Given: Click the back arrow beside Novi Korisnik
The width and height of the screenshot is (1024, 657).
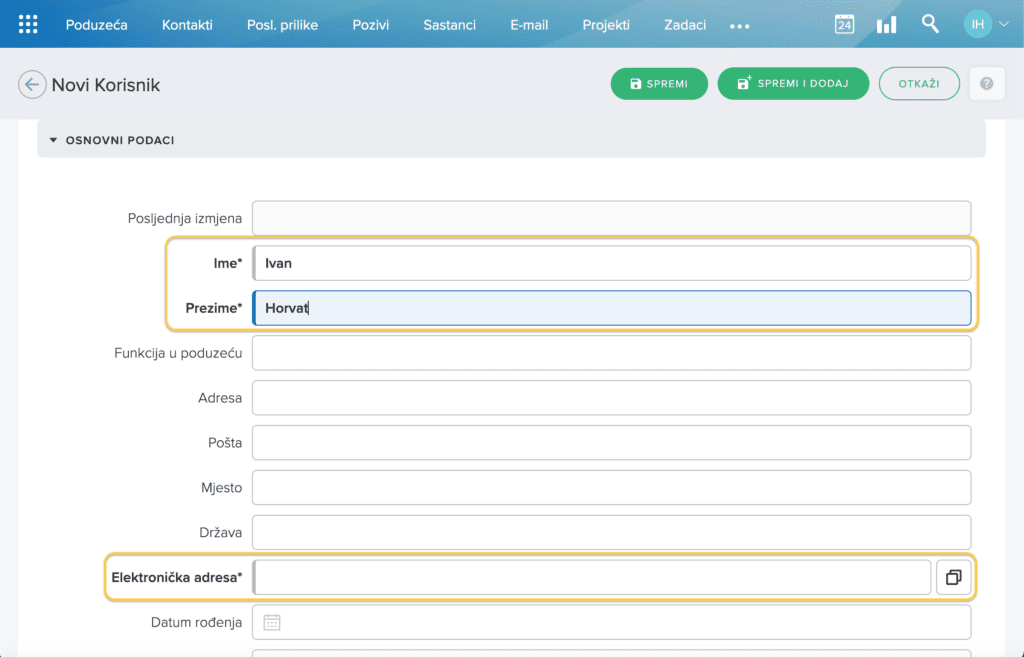Looking at the screenshot, I should tap(32, 85).
